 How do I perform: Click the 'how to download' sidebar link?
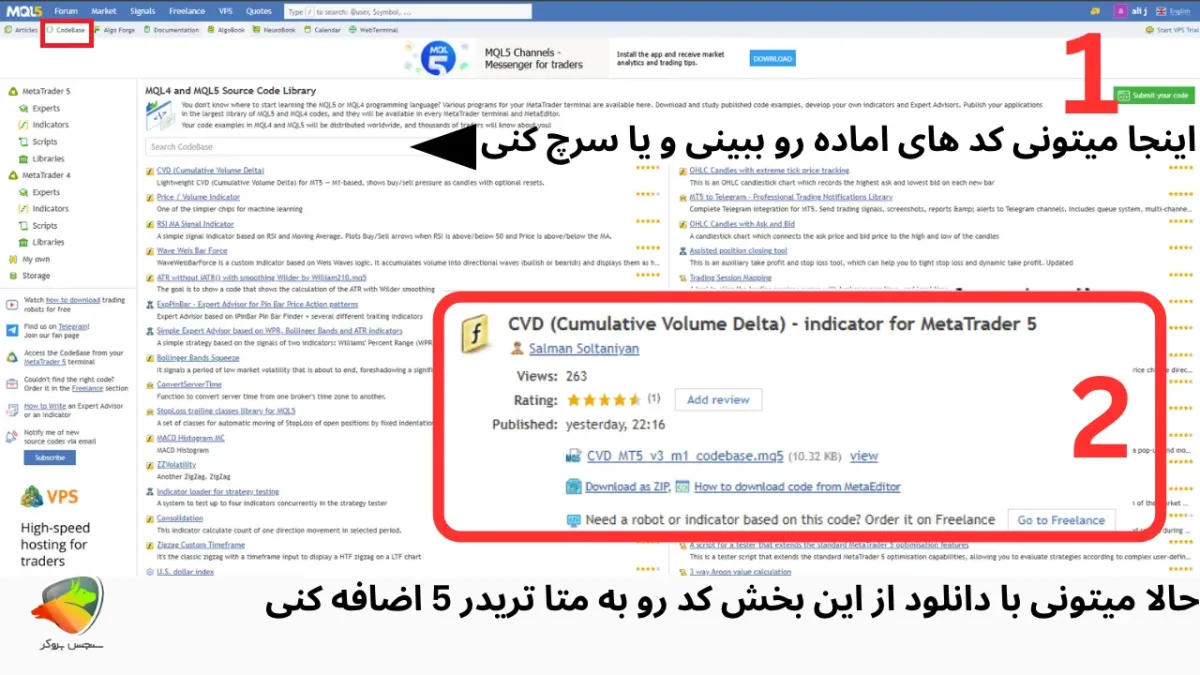tap(72, 300)
